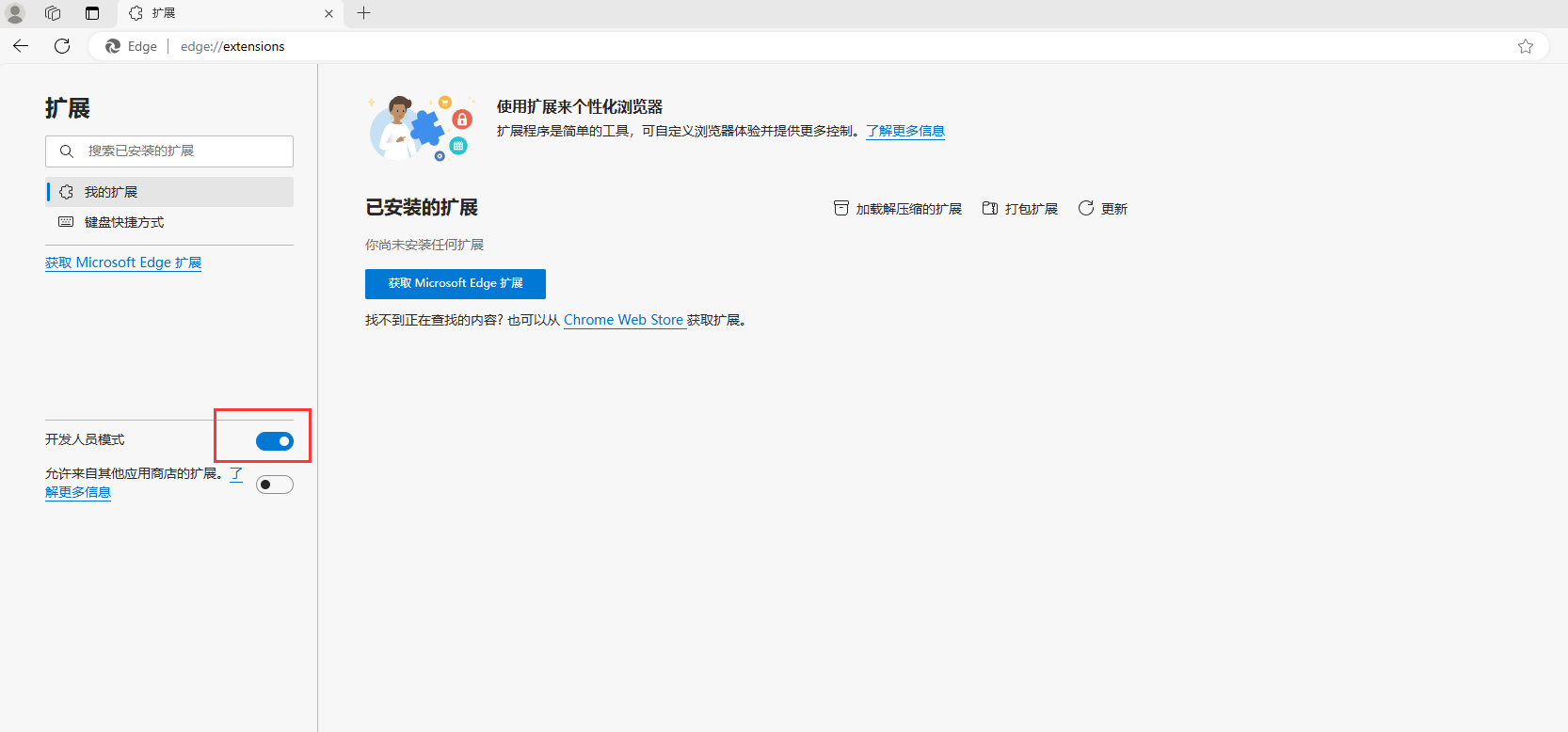The height and width of the screenshot is (732, 1568).
Task: Close the 扩展 tab
Action: (328, 13)
